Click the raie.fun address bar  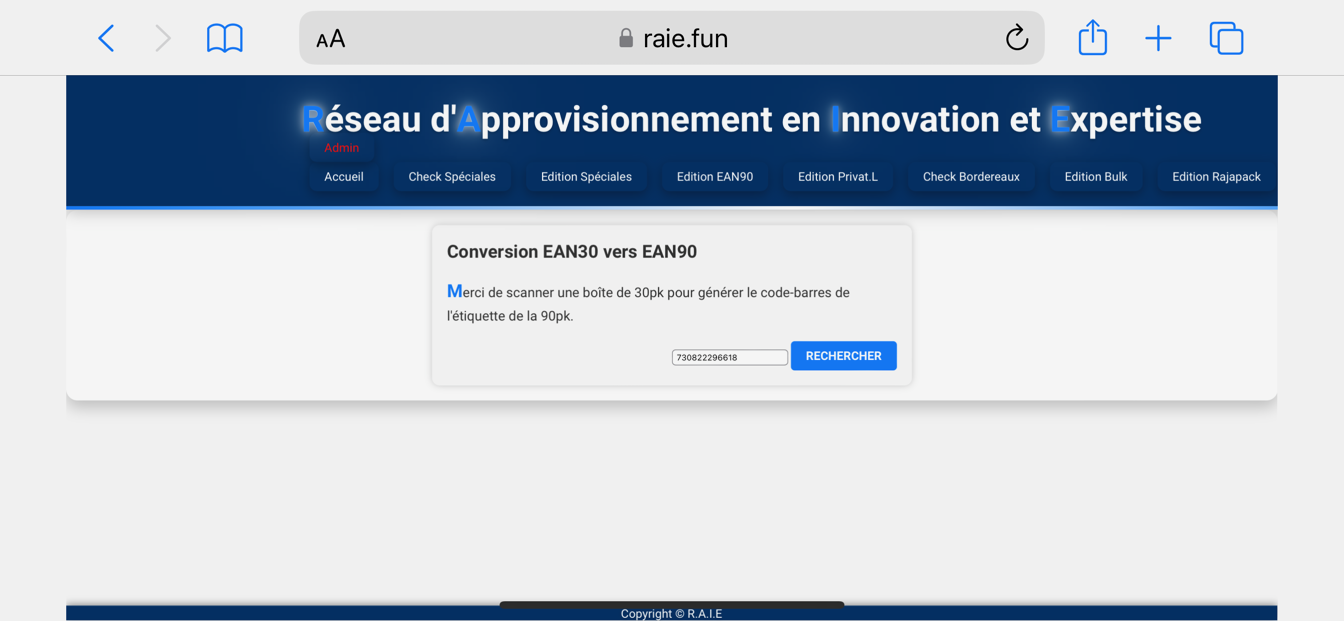(x=672, y=38)
